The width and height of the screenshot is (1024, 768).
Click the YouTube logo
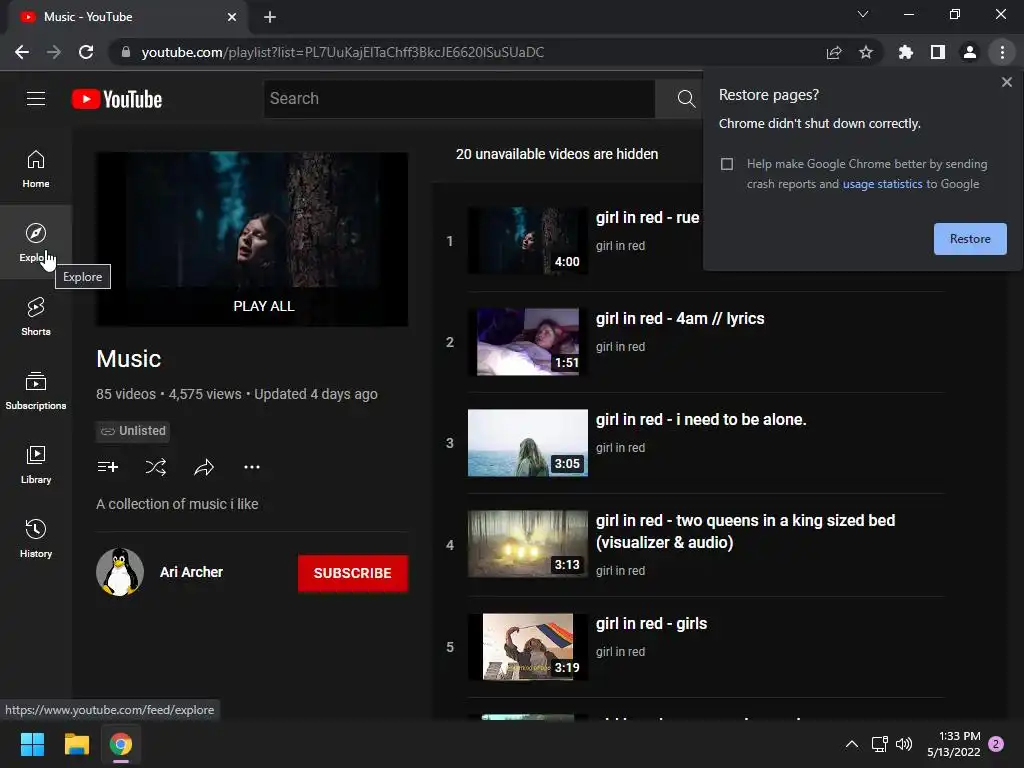pos(117,99)
